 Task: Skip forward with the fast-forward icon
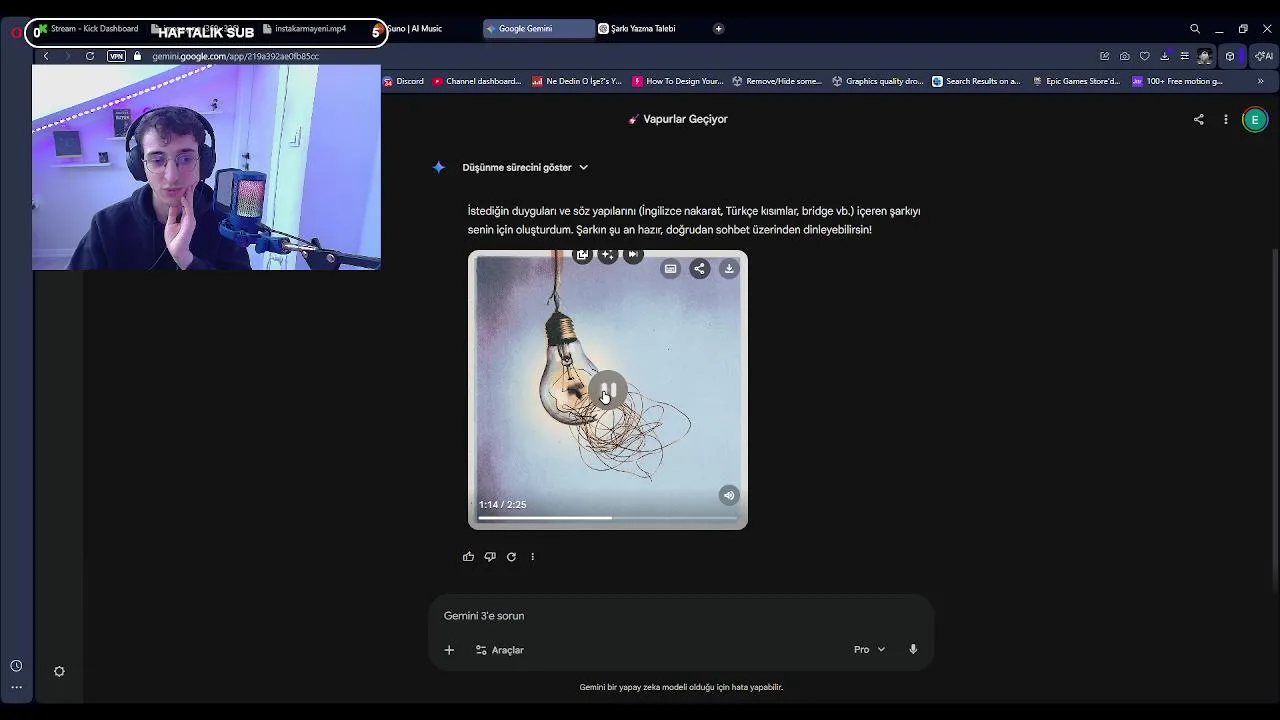point(633,255)
